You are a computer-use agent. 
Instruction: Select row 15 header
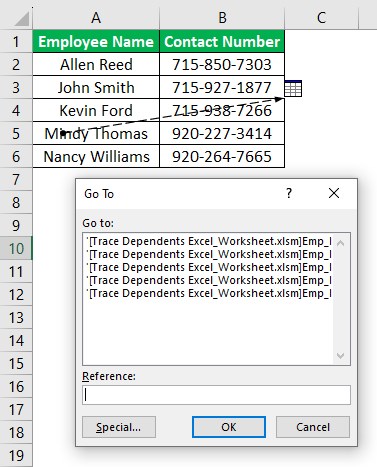click(x=16, y=364)
